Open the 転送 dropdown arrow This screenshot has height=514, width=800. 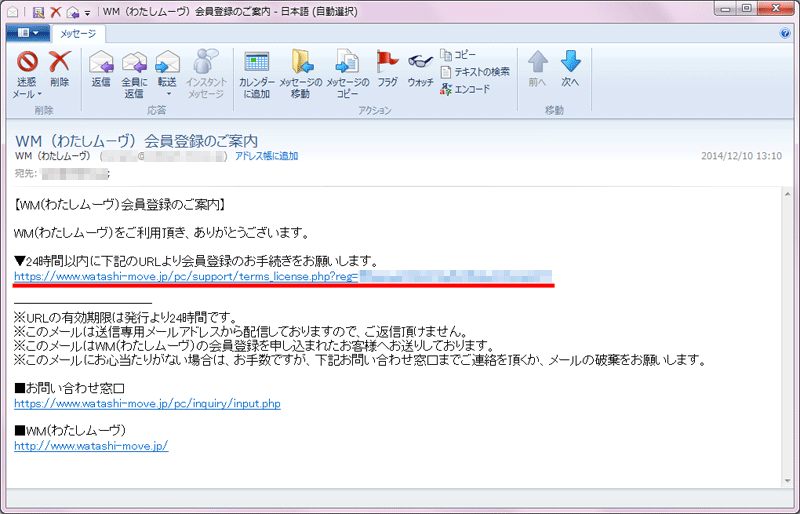pos(168,94)
